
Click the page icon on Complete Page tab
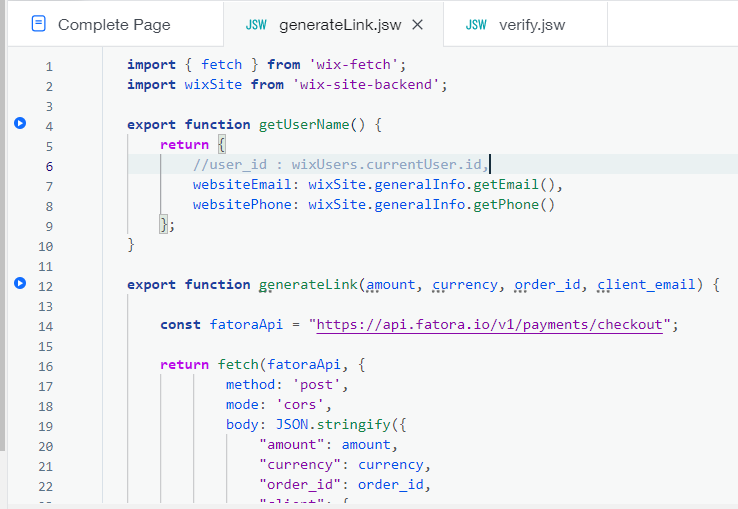39,24
